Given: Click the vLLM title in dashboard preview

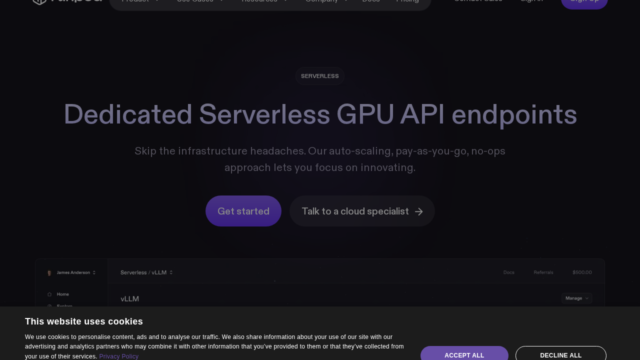Looking at the screenshot, I should click(130, 299).
